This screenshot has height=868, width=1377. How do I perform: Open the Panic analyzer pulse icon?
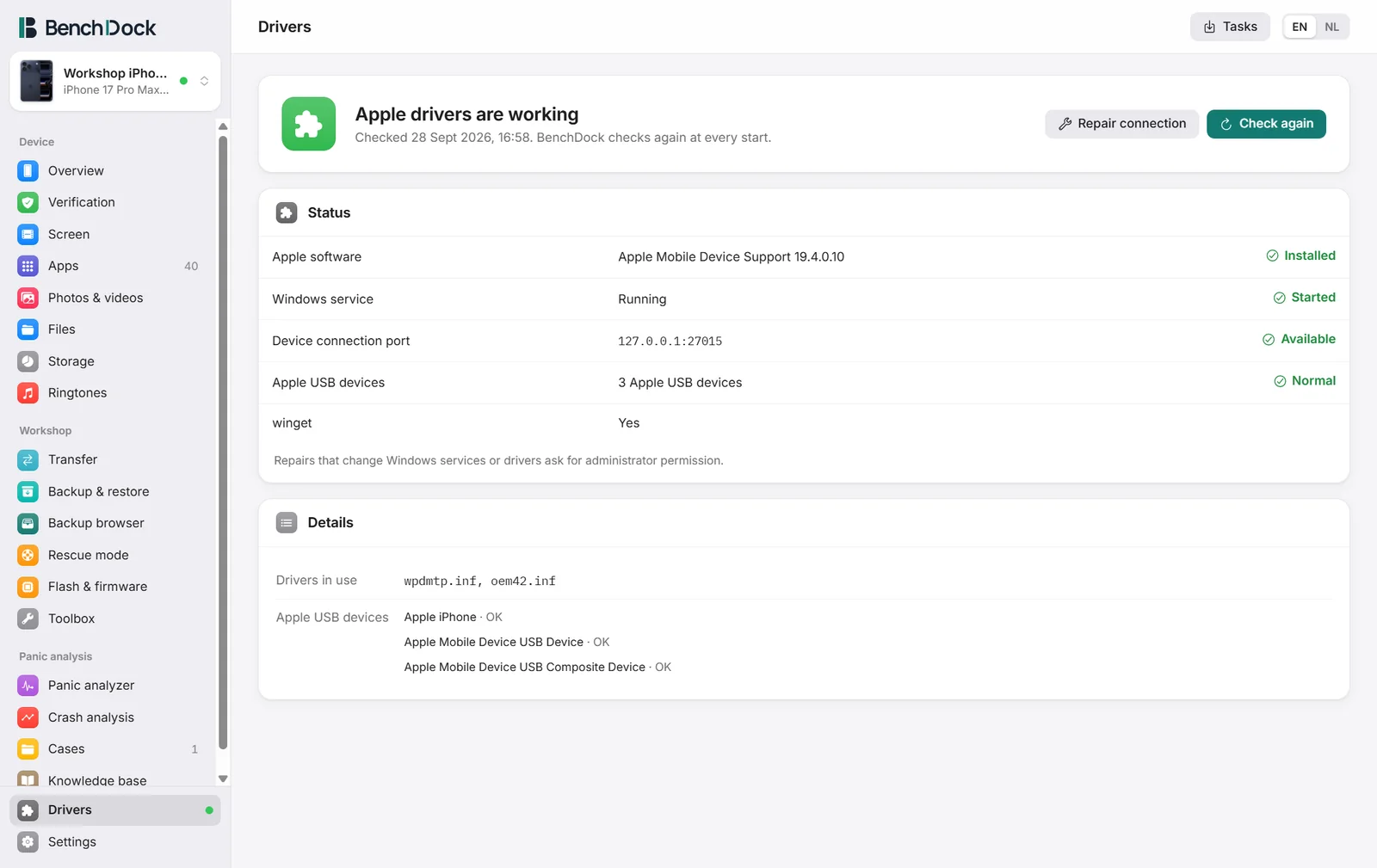(28, 686)
